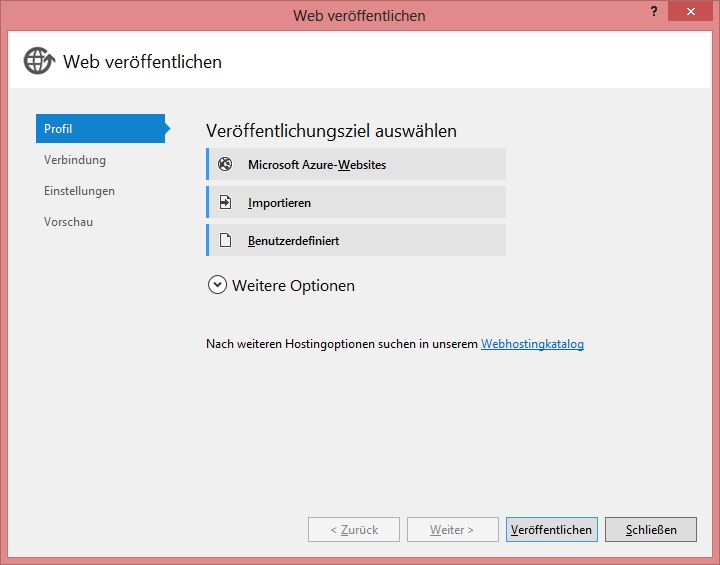Pick the Benutzerdefiniert publish target
The image size is (720, 565).
pos(294,241)
